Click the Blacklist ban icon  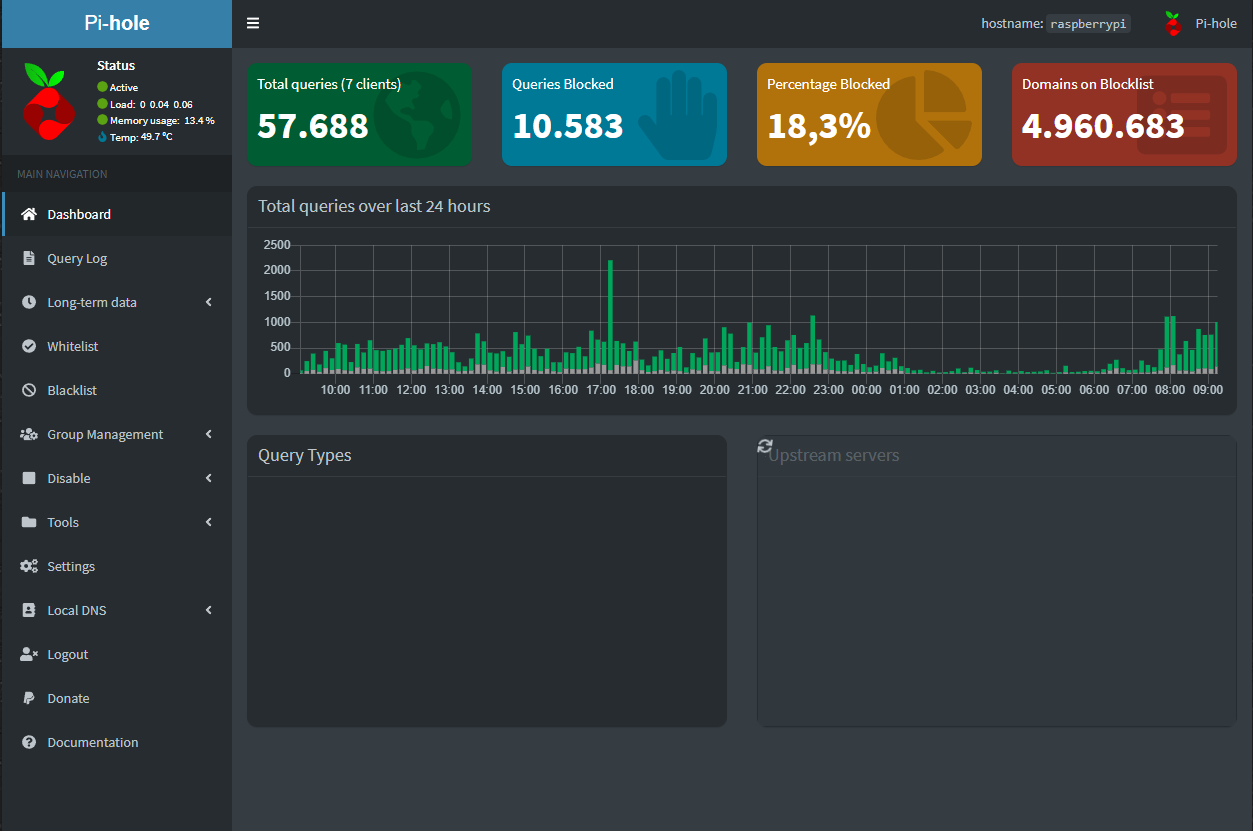pos(29,390)
